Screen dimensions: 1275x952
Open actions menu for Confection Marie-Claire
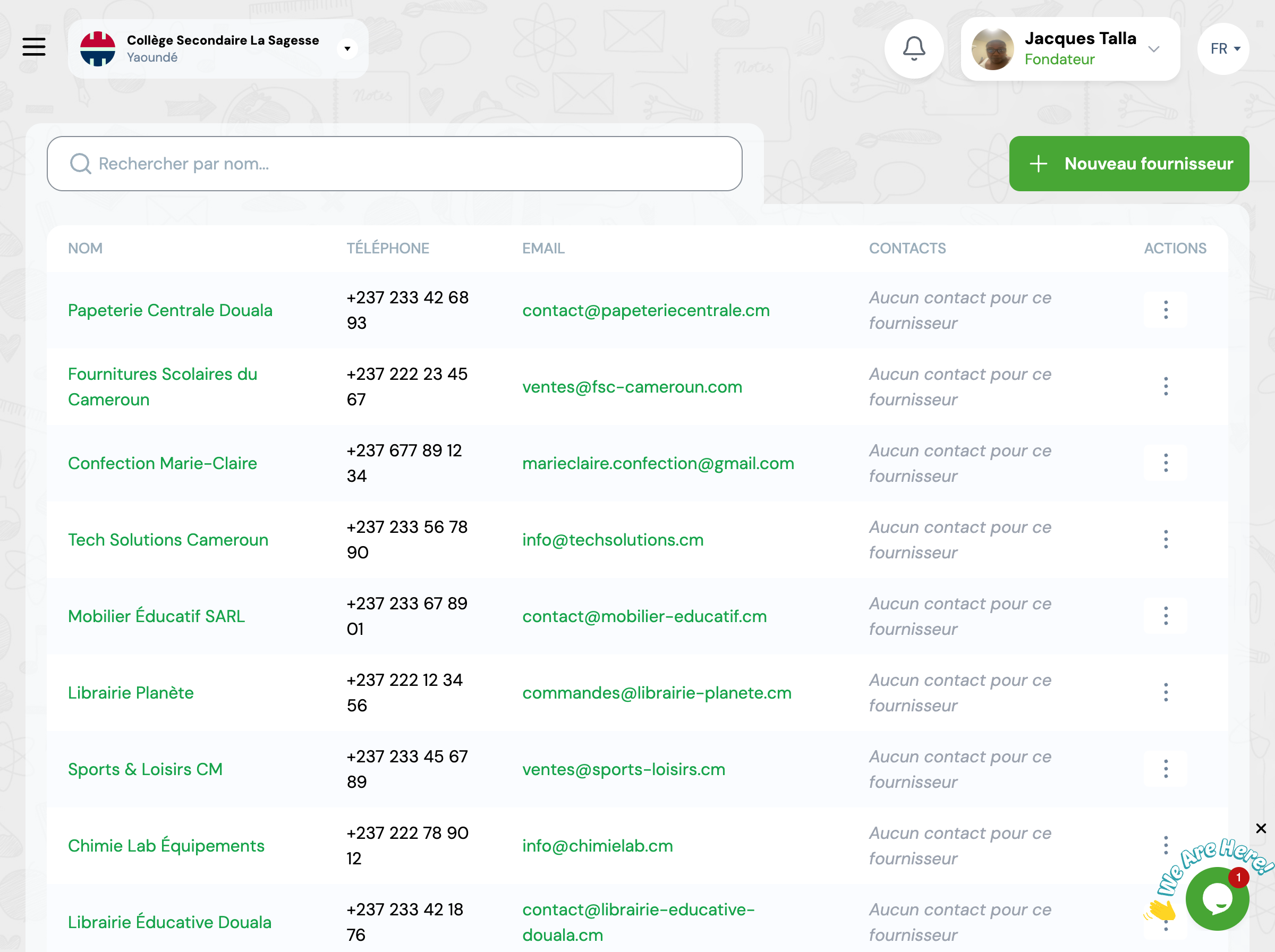1165,463
